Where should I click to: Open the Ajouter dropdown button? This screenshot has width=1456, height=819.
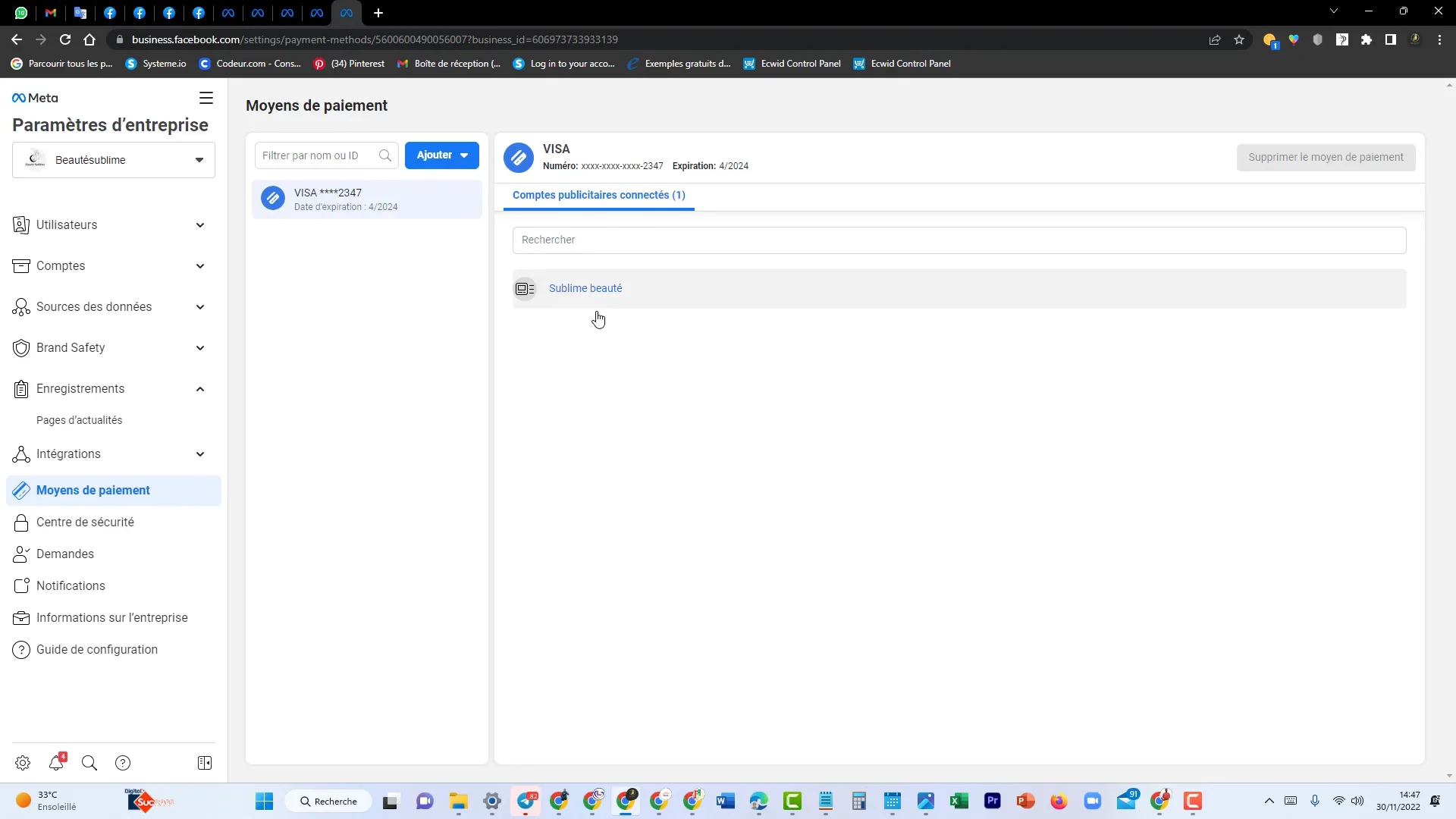(x=442, y=155)
